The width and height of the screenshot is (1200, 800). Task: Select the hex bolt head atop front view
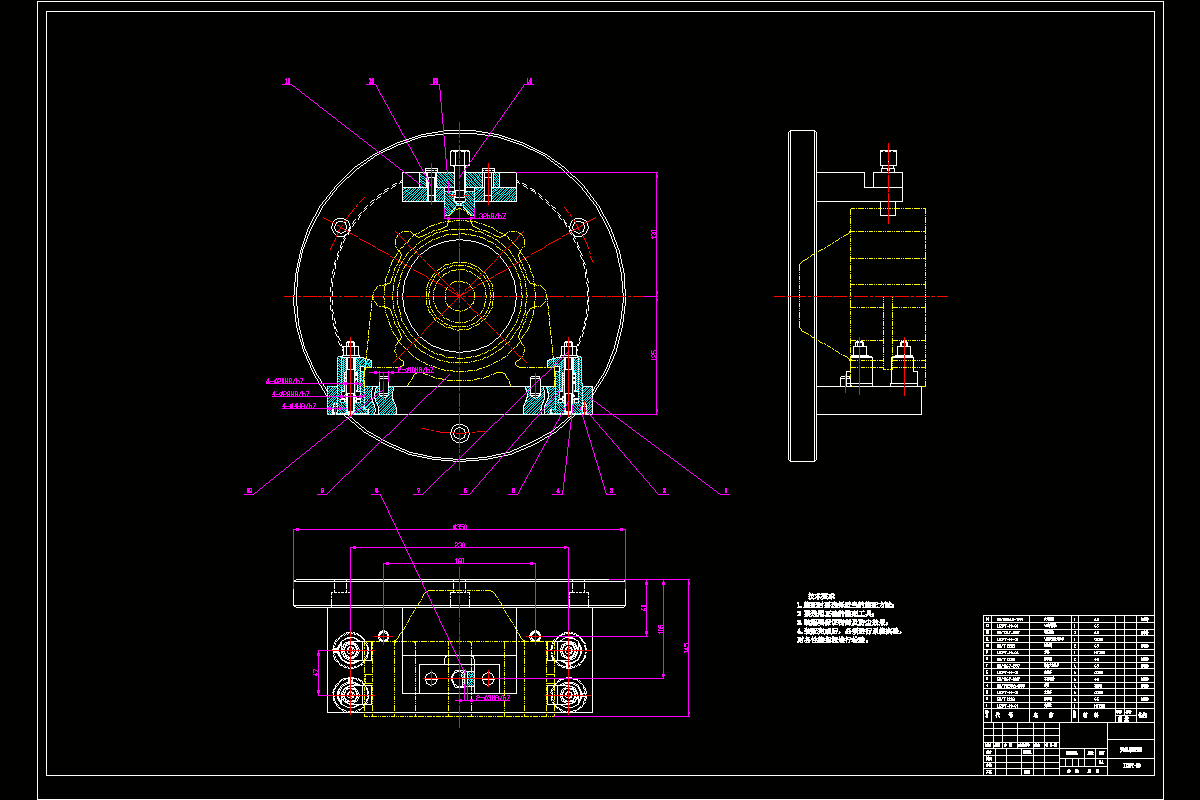click(x=460, y=159)
